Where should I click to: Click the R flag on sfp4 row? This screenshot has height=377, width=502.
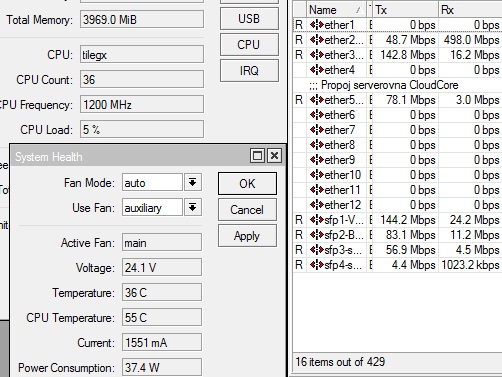[x=299, y=265]
